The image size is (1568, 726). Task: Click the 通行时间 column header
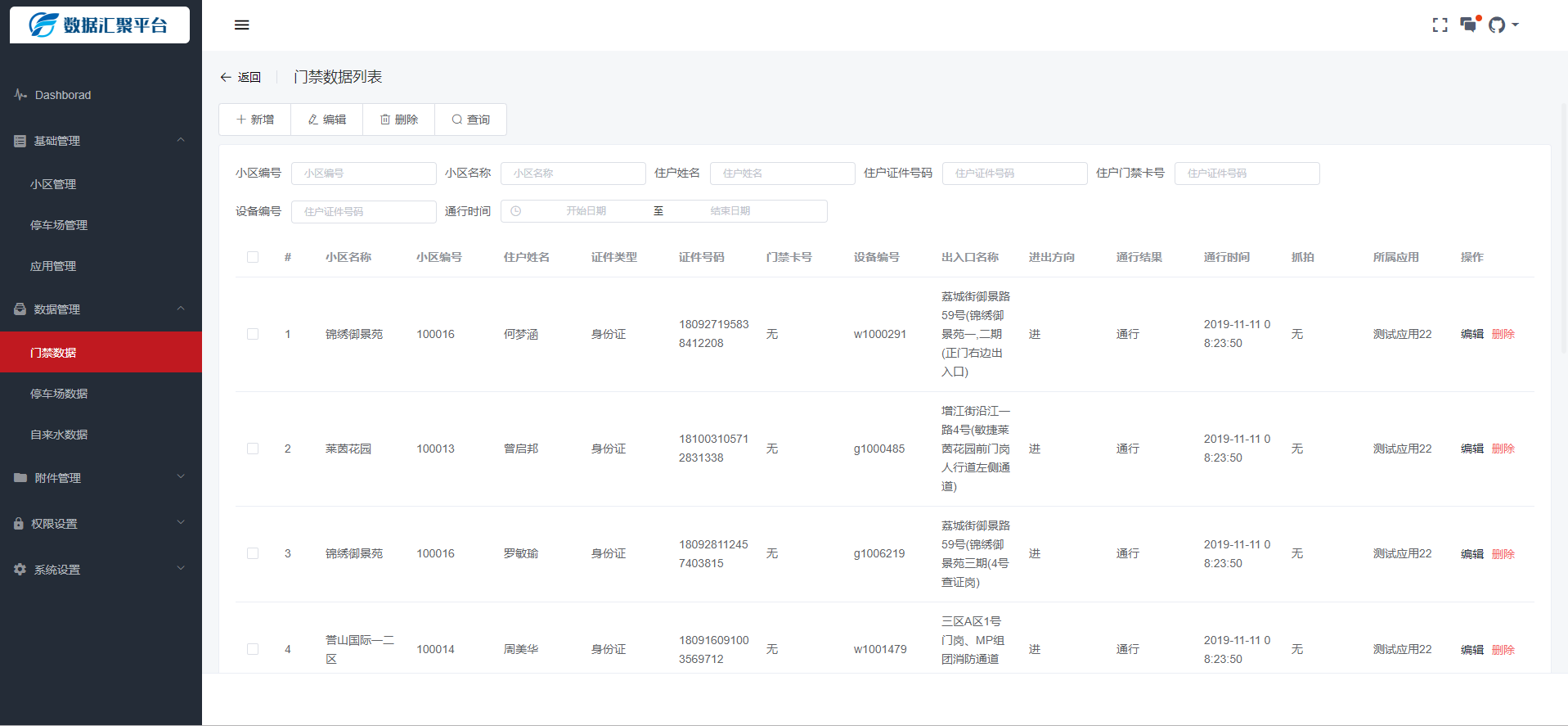coord(1227,257)
